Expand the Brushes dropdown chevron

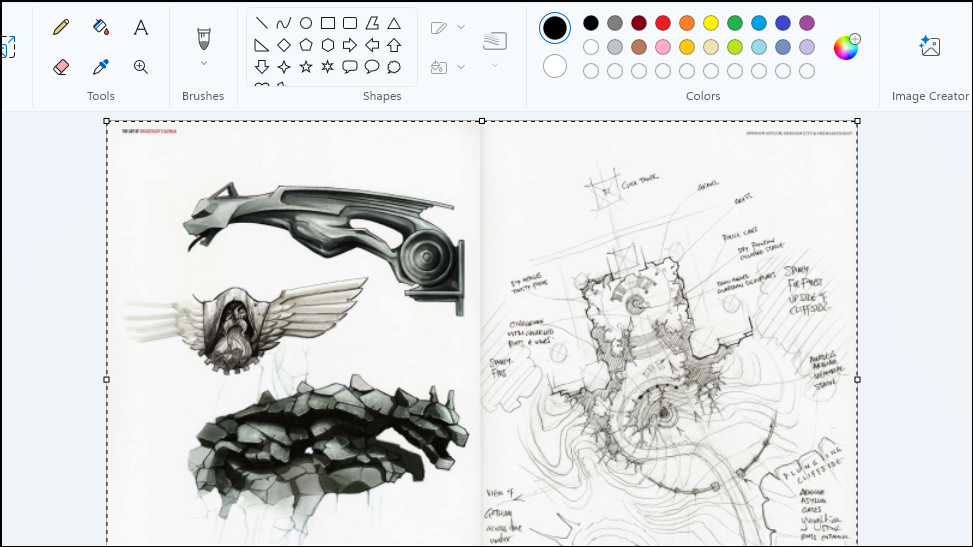coord(204,63)
